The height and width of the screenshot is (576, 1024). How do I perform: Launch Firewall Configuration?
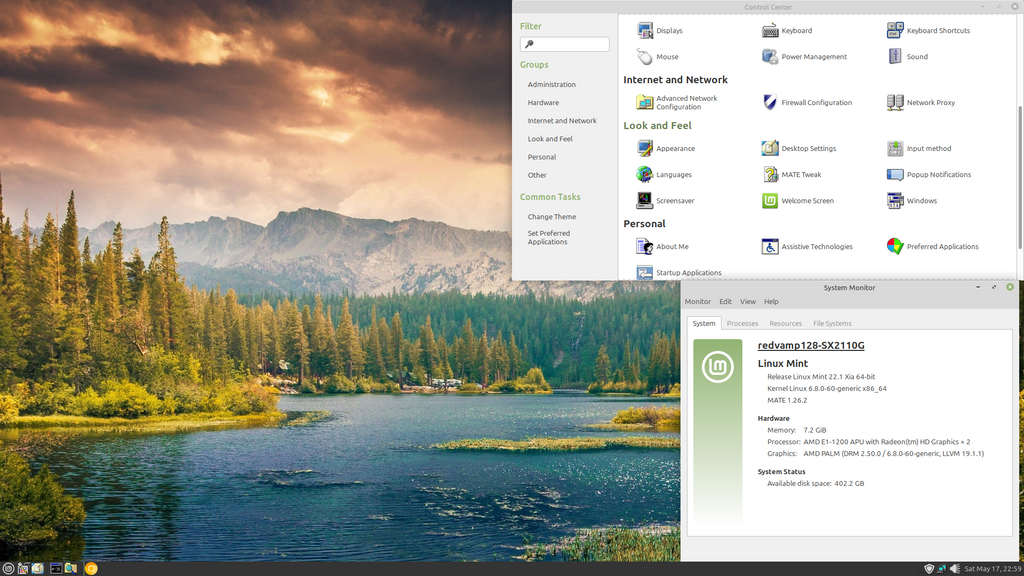pos(807,103)
